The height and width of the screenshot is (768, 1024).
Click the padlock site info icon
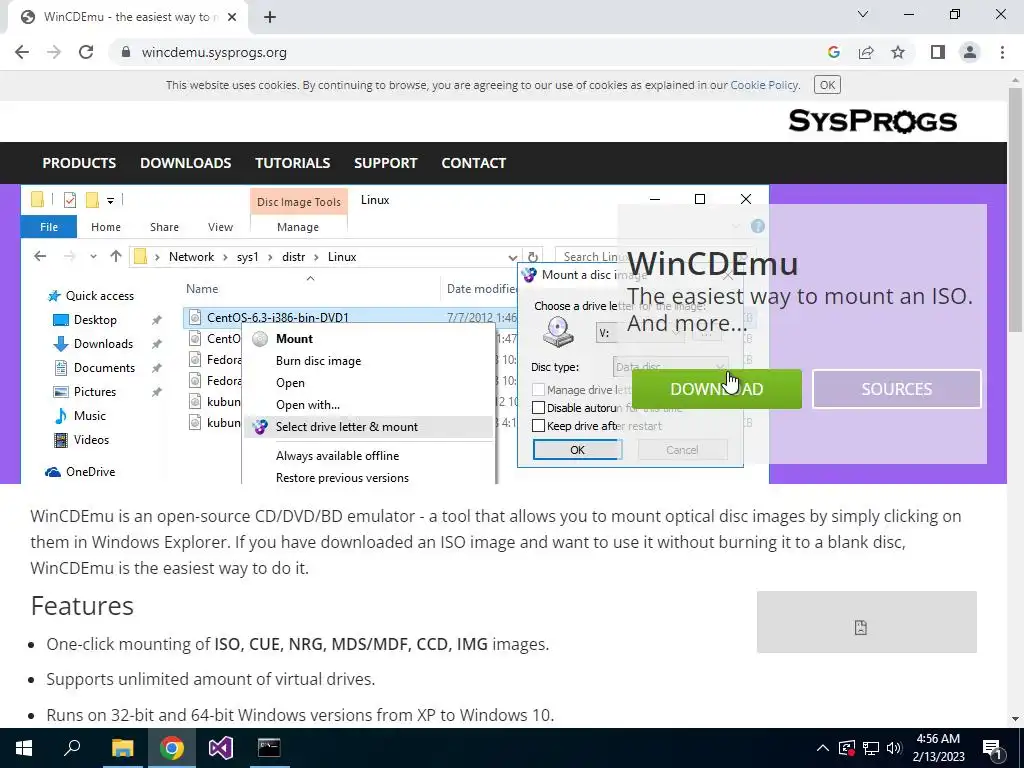point(126,52)
